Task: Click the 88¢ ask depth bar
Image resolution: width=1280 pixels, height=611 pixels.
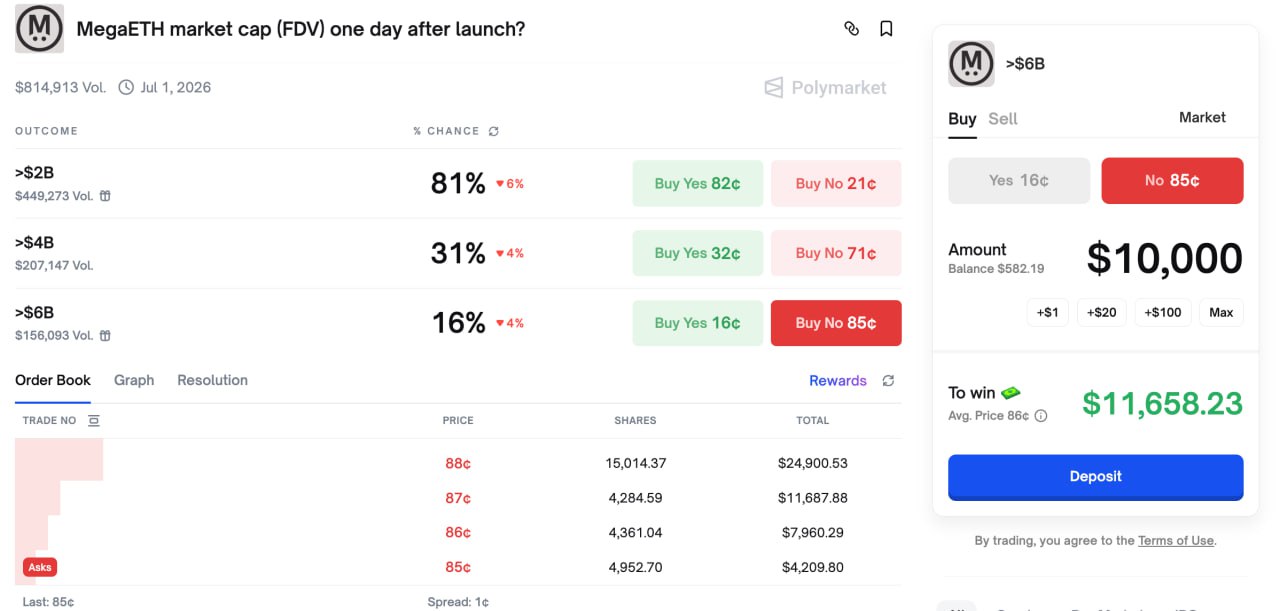Action: (59, 460)
